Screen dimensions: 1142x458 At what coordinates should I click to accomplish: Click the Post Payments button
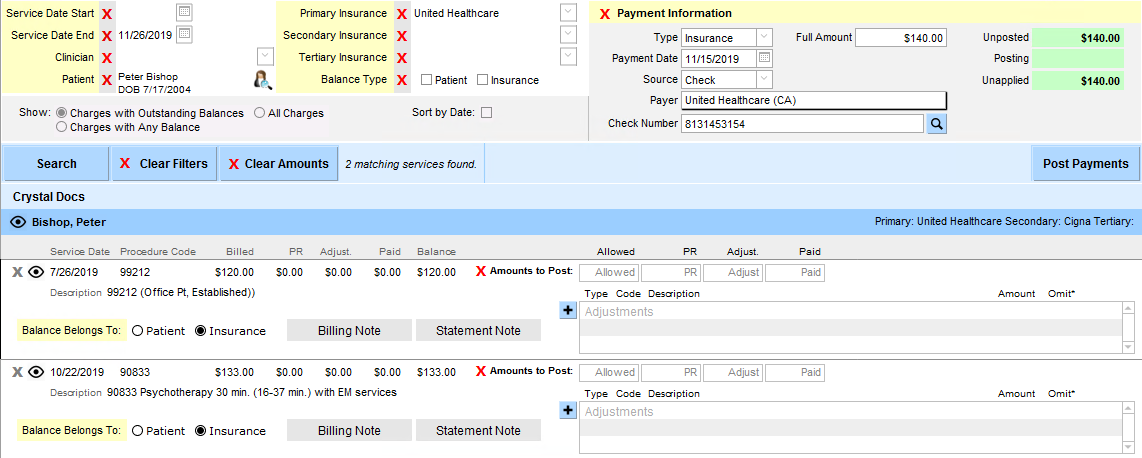[x=1085, y=164]
